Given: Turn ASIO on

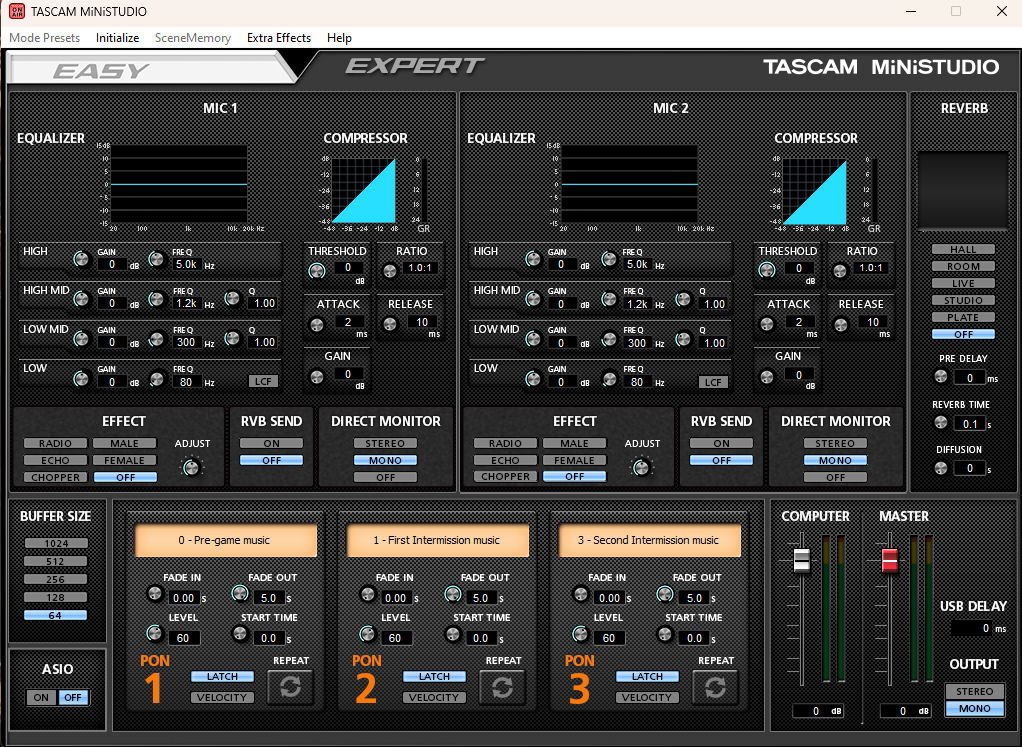Looking at the screenshot, I should click(41, 697).
